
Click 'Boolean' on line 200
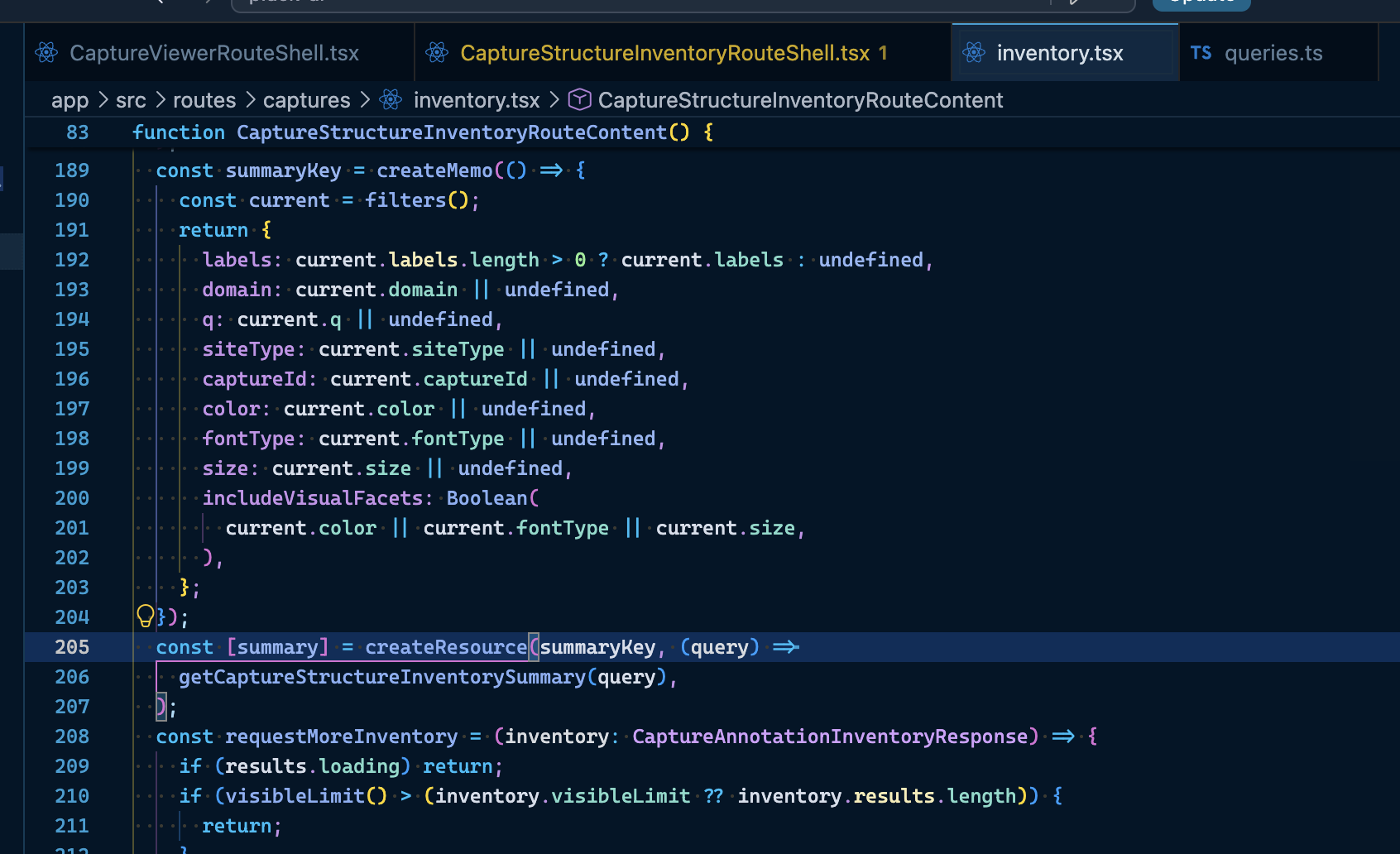tap(487, 498)
